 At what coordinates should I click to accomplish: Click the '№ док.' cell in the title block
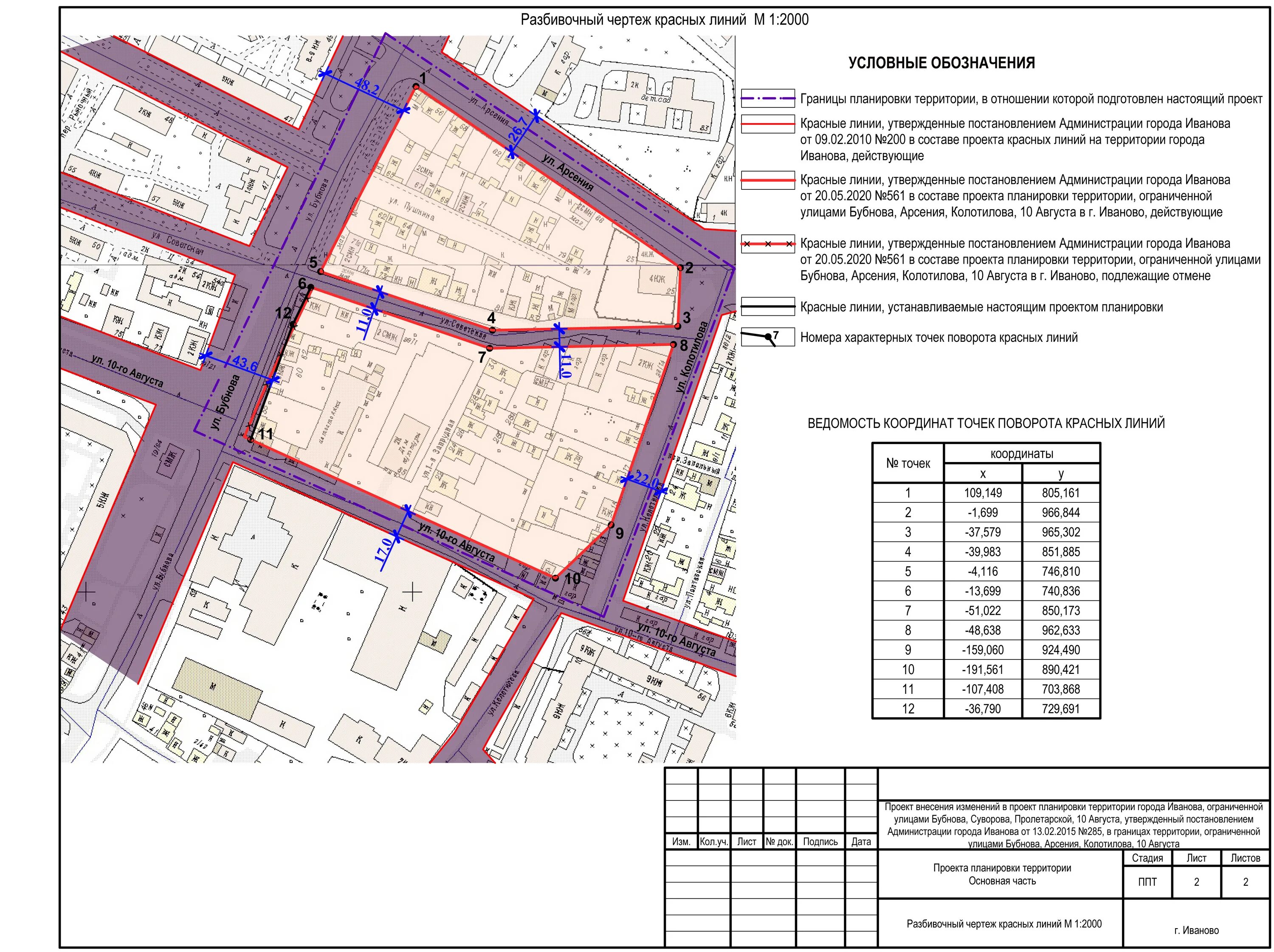pyautogui.click(x=780, y=842)
